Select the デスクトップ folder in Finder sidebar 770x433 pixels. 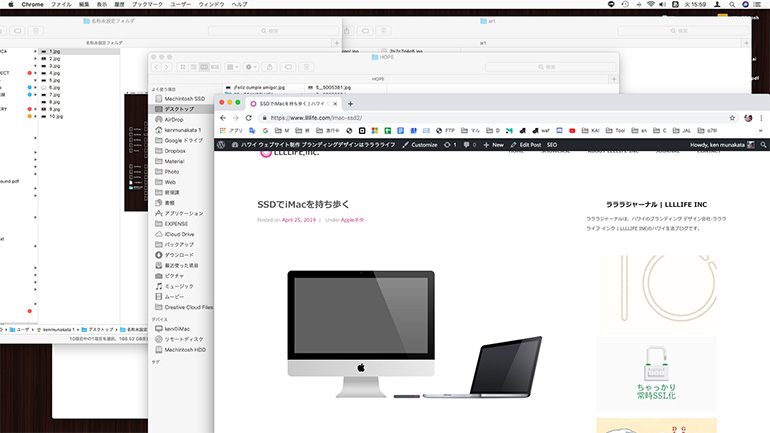[x=183, y=108]
